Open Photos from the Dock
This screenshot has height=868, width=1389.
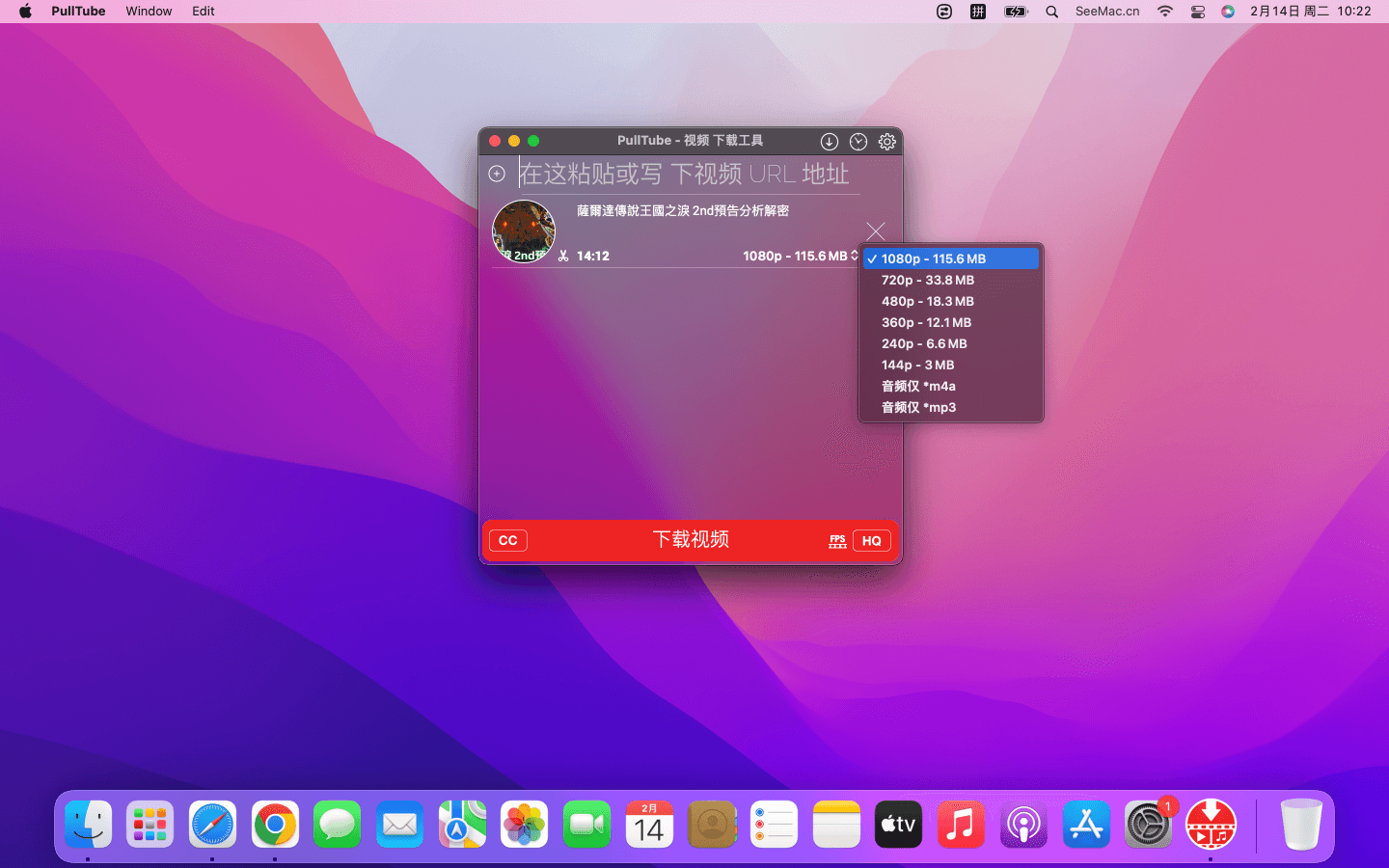[x=524, y=825]
